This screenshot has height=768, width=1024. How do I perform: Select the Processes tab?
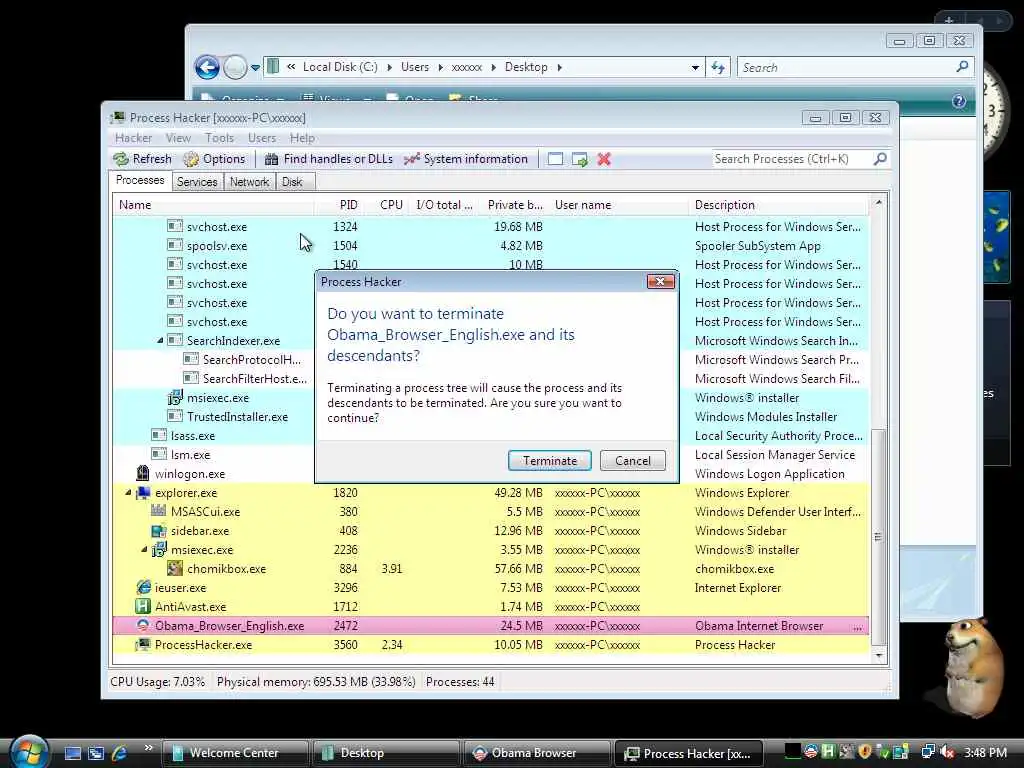coord(140,180)
